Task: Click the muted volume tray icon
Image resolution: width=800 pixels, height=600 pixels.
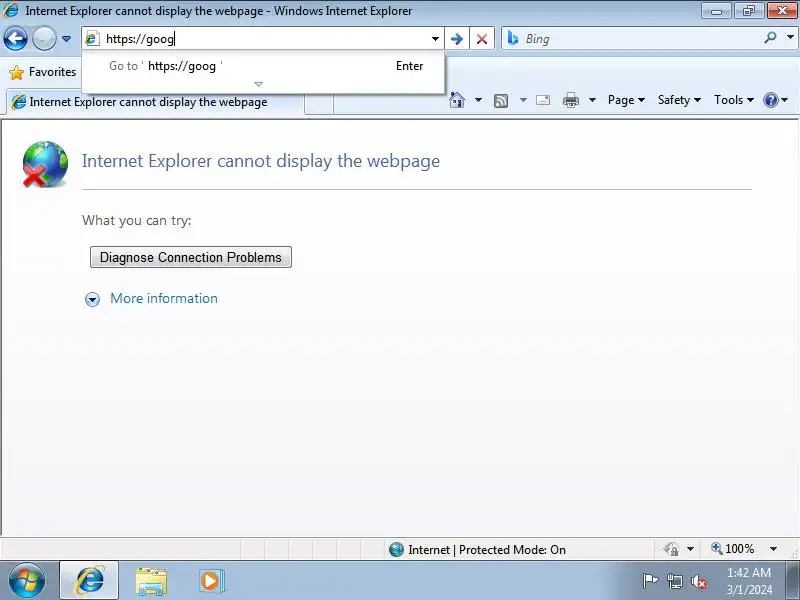Action: pyautogui.click(x=698, y=581)
